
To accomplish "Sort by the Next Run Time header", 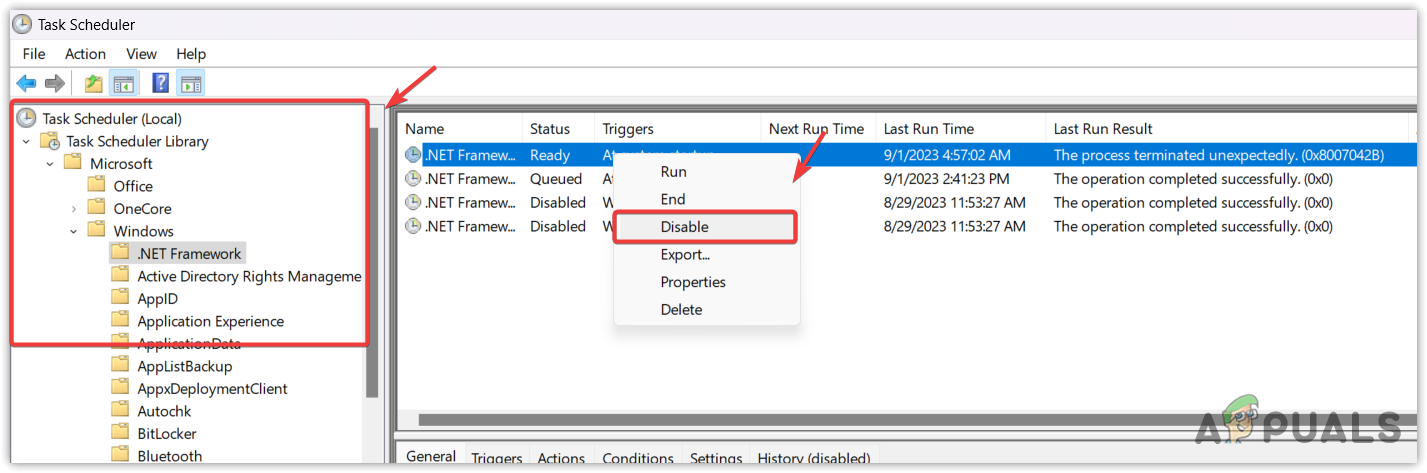I will (819, 129).
